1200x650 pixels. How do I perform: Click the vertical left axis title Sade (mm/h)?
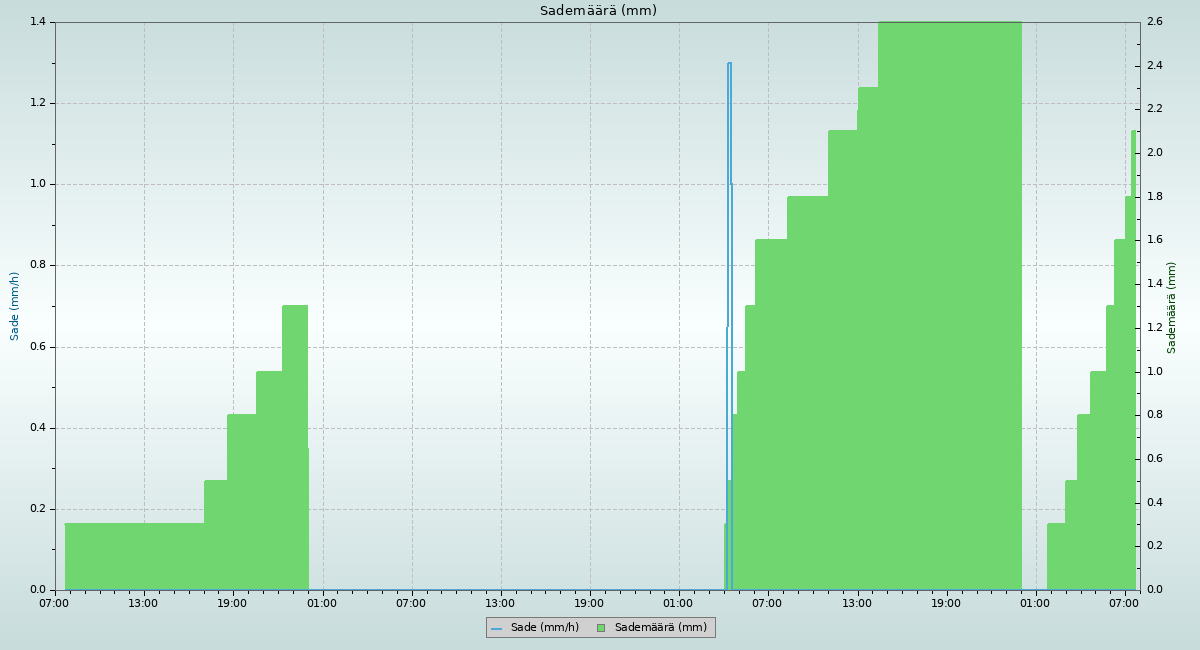[15, 306]
